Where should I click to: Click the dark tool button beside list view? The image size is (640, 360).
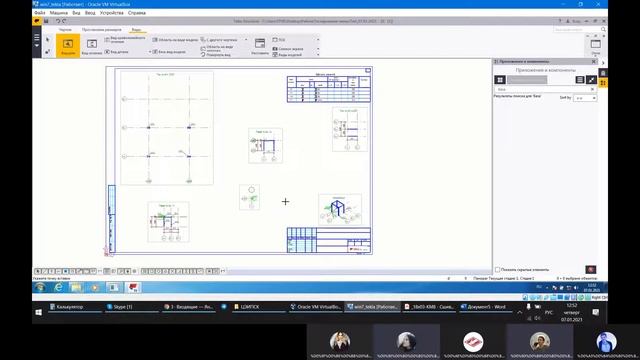click(591, 80)
